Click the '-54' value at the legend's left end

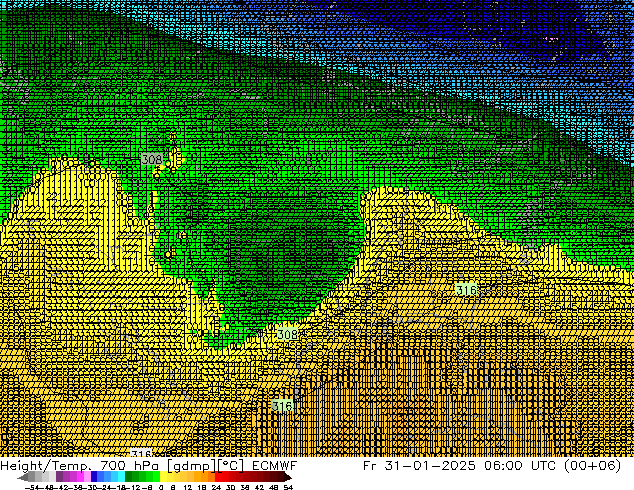pos(32,487)
